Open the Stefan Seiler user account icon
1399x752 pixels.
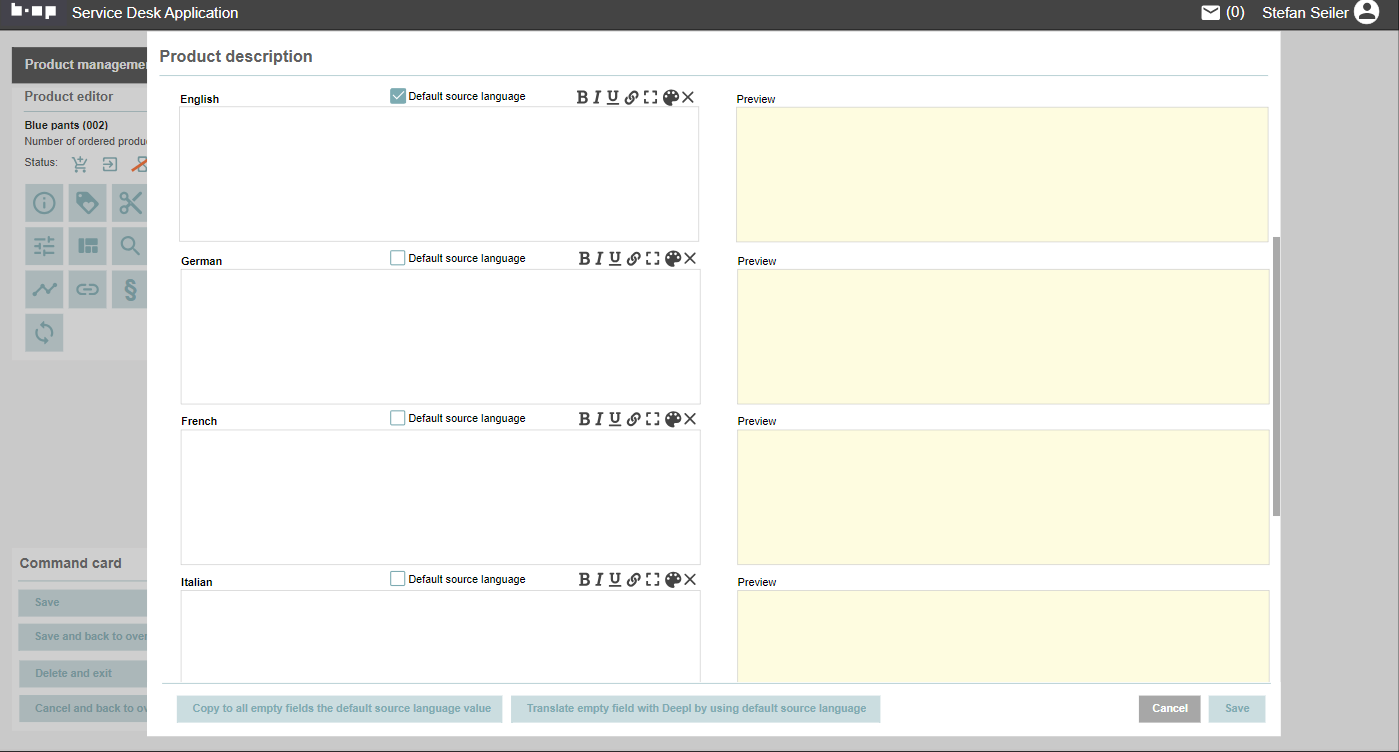(x=1366, y=13)
